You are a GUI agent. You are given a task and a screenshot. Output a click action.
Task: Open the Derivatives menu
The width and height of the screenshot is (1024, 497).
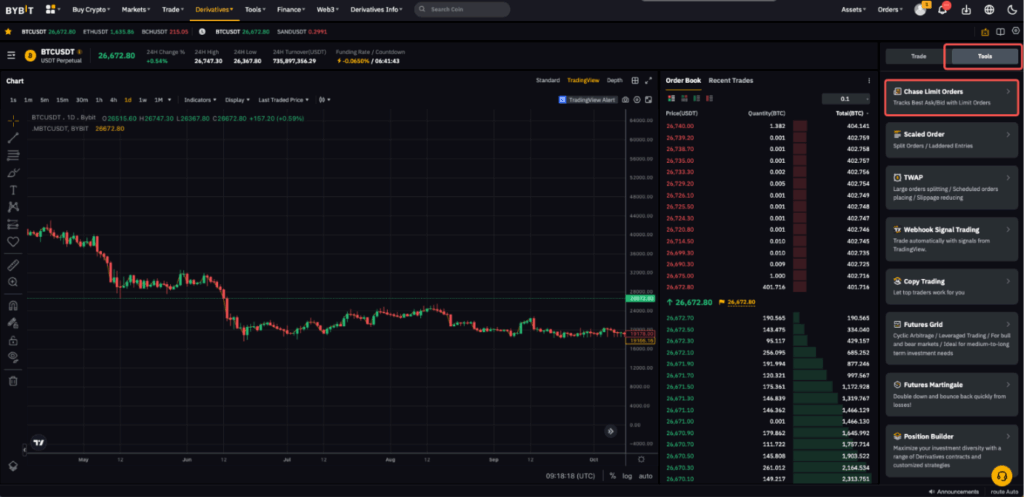214,9
